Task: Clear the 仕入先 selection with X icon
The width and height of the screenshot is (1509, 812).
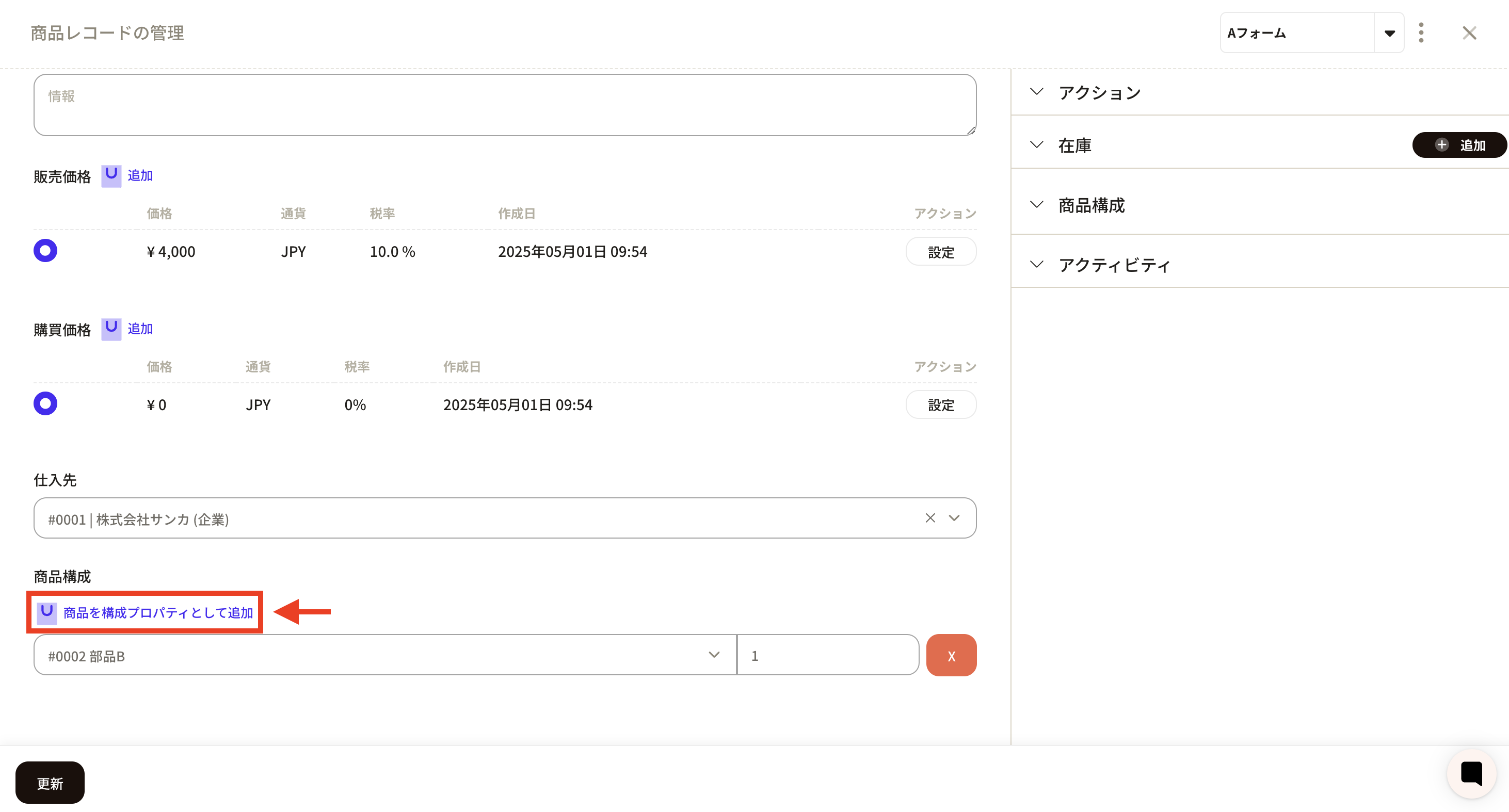Action: tap(929, 518)
